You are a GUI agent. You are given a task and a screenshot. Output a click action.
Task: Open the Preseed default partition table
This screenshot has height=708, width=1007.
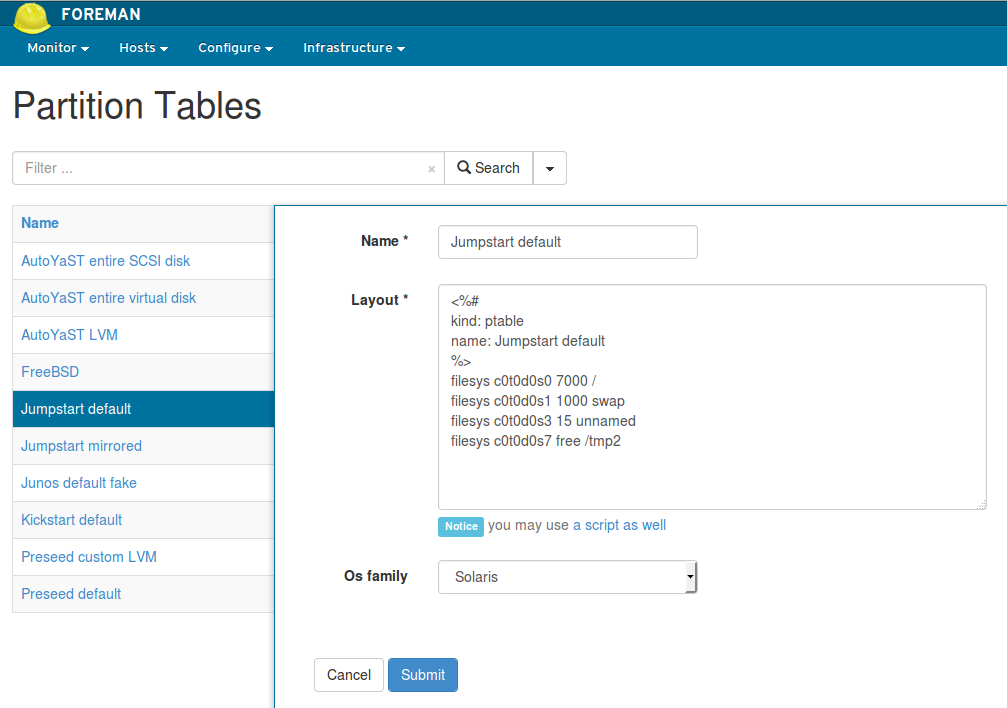[71, 594]
